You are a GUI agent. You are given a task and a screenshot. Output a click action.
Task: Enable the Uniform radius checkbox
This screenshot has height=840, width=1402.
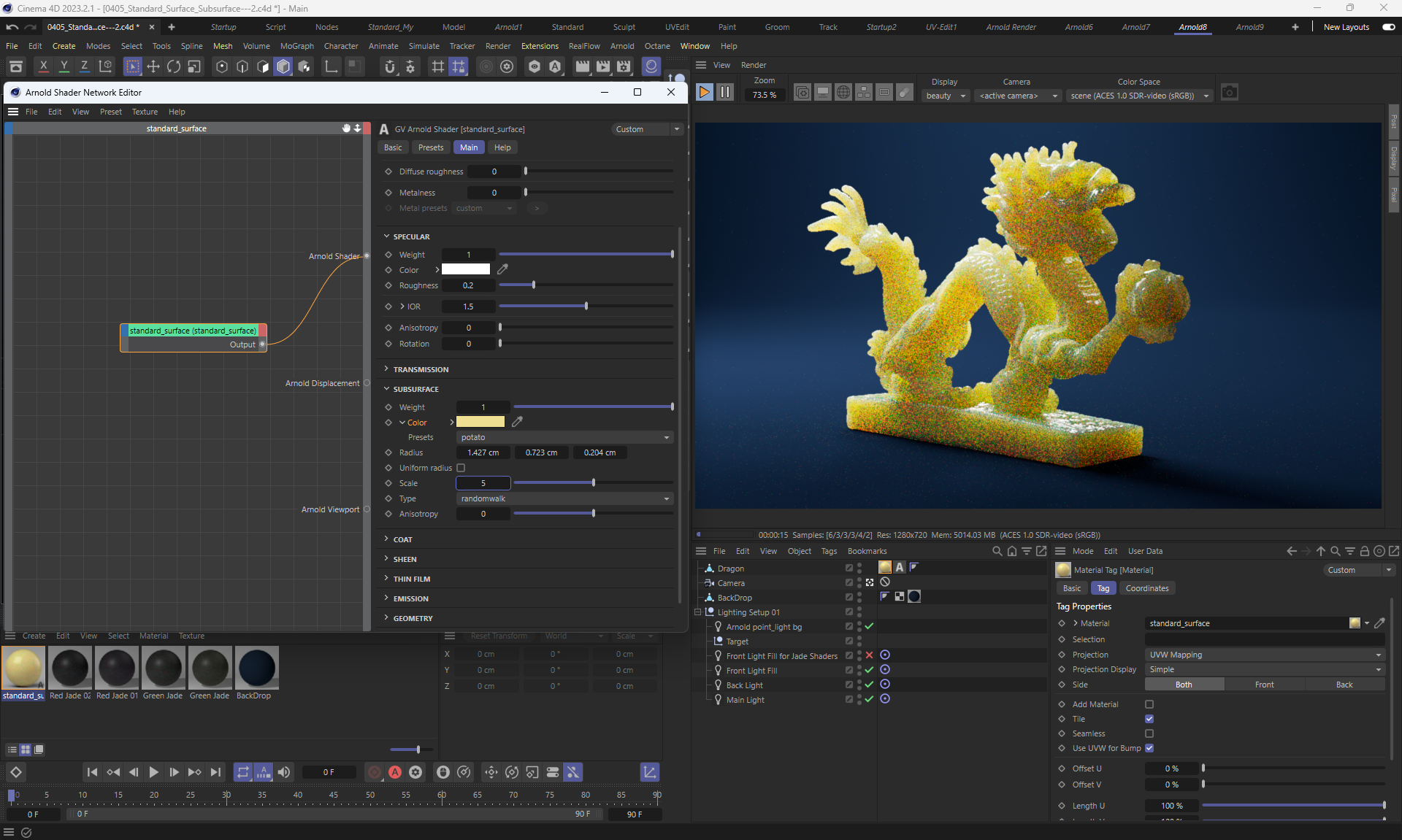click(461, 468)
